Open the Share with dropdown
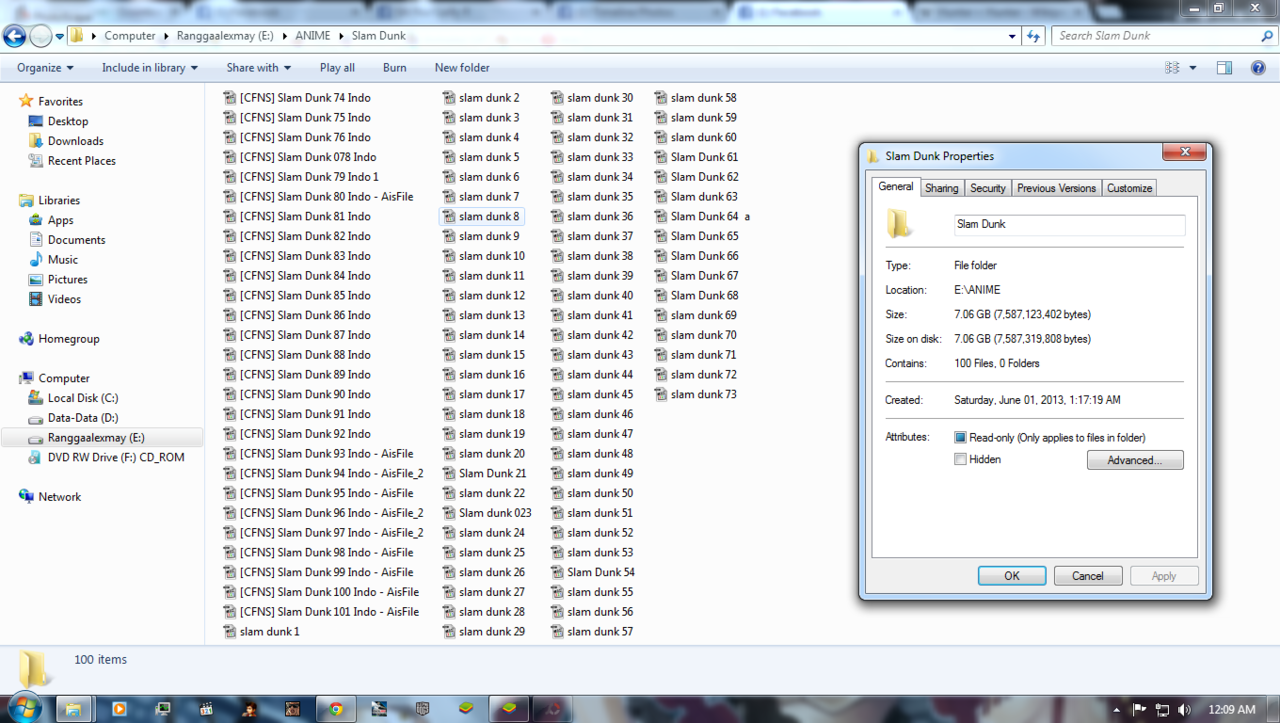Viewport: 1280px width, 723px height. click(x=258, y=68)
